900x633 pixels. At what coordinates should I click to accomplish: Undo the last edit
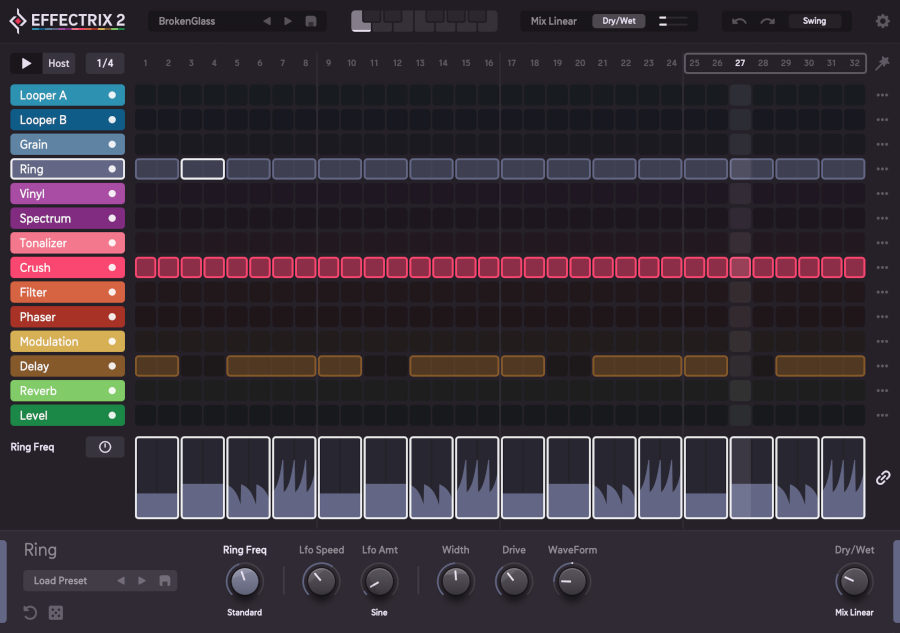point(740,20)
